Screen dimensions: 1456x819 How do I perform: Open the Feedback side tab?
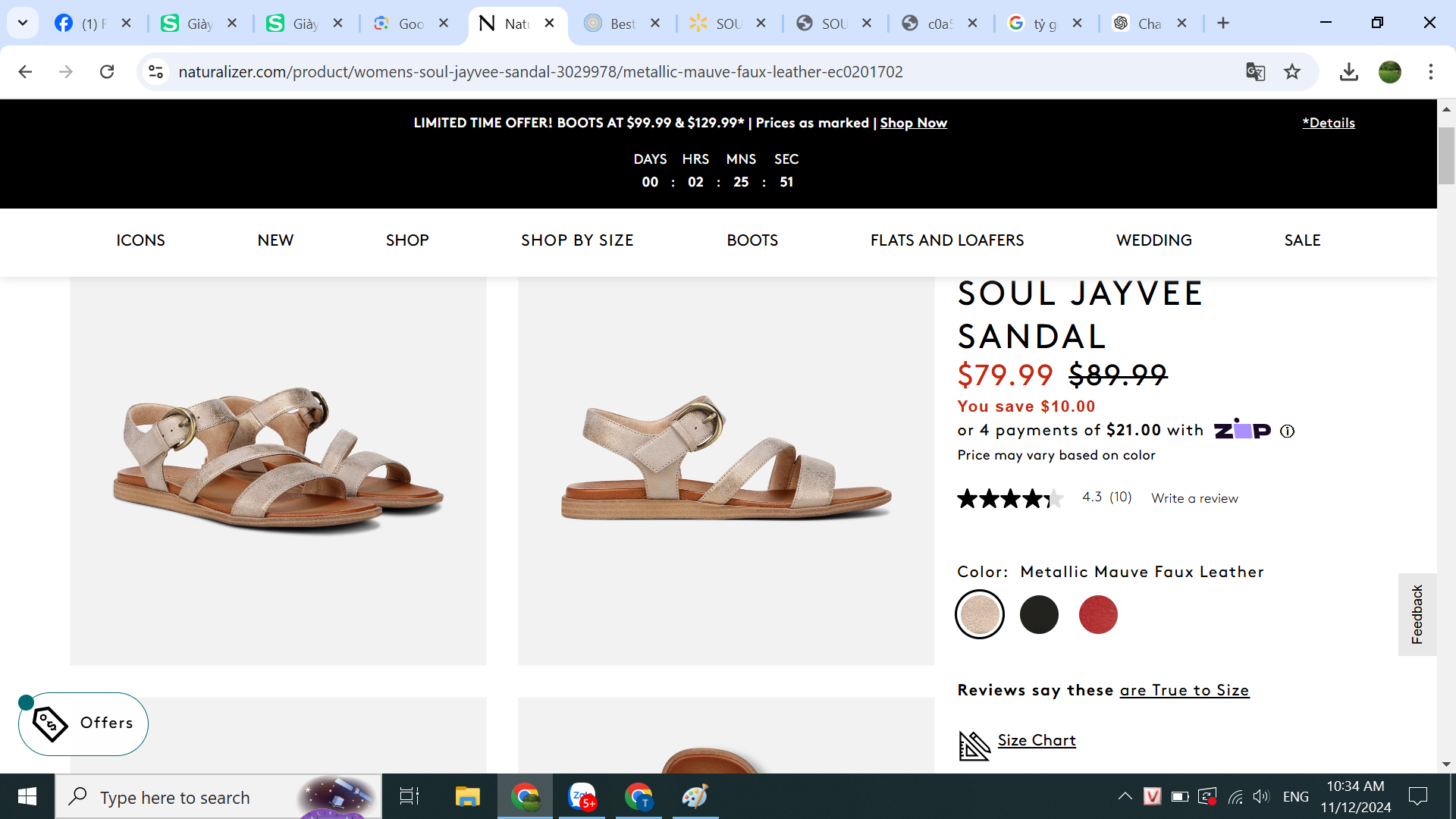(1417, 614)
